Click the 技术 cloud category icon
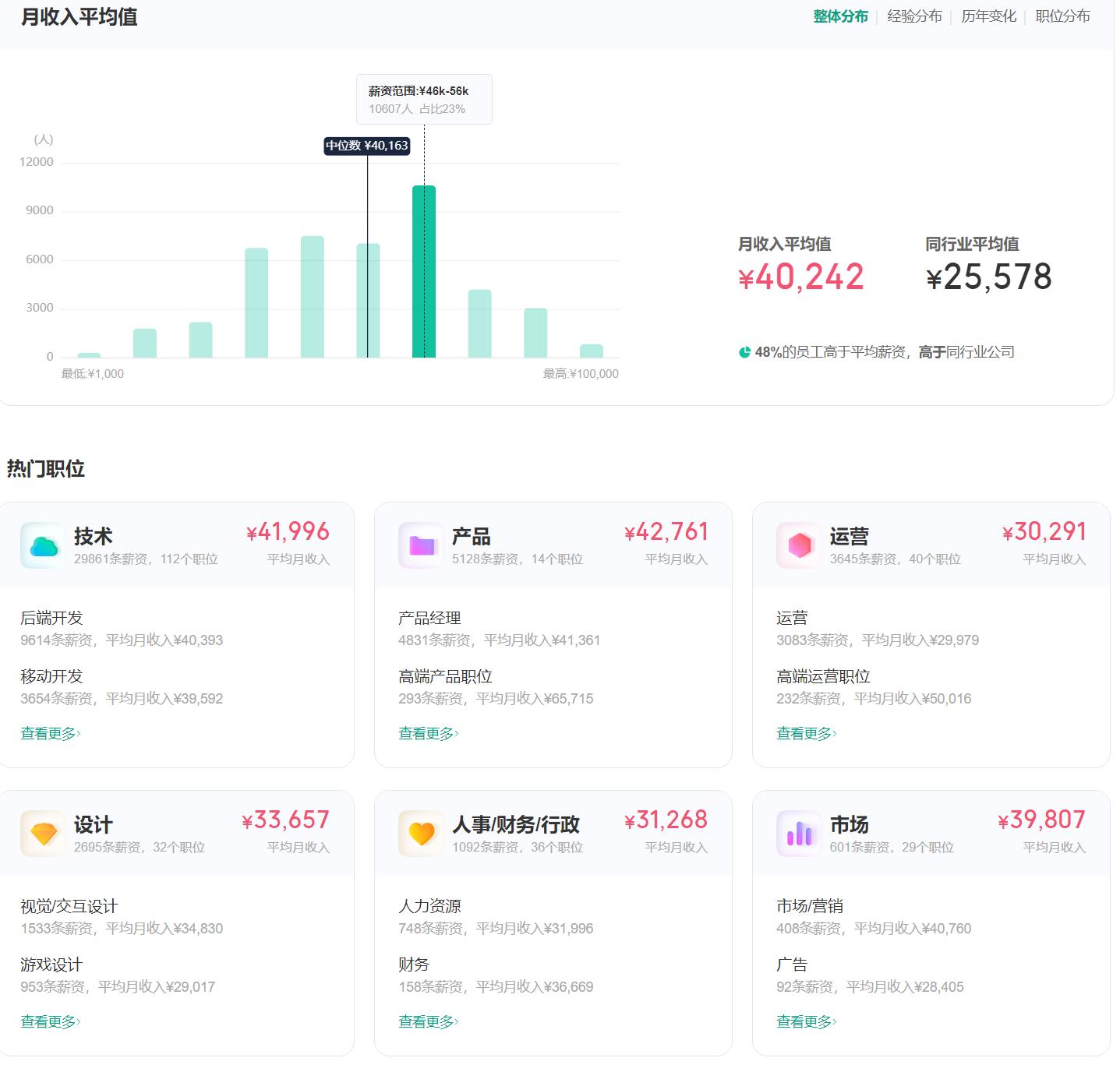Screen dimensions: 1120x1065 (x=41, y=545)
